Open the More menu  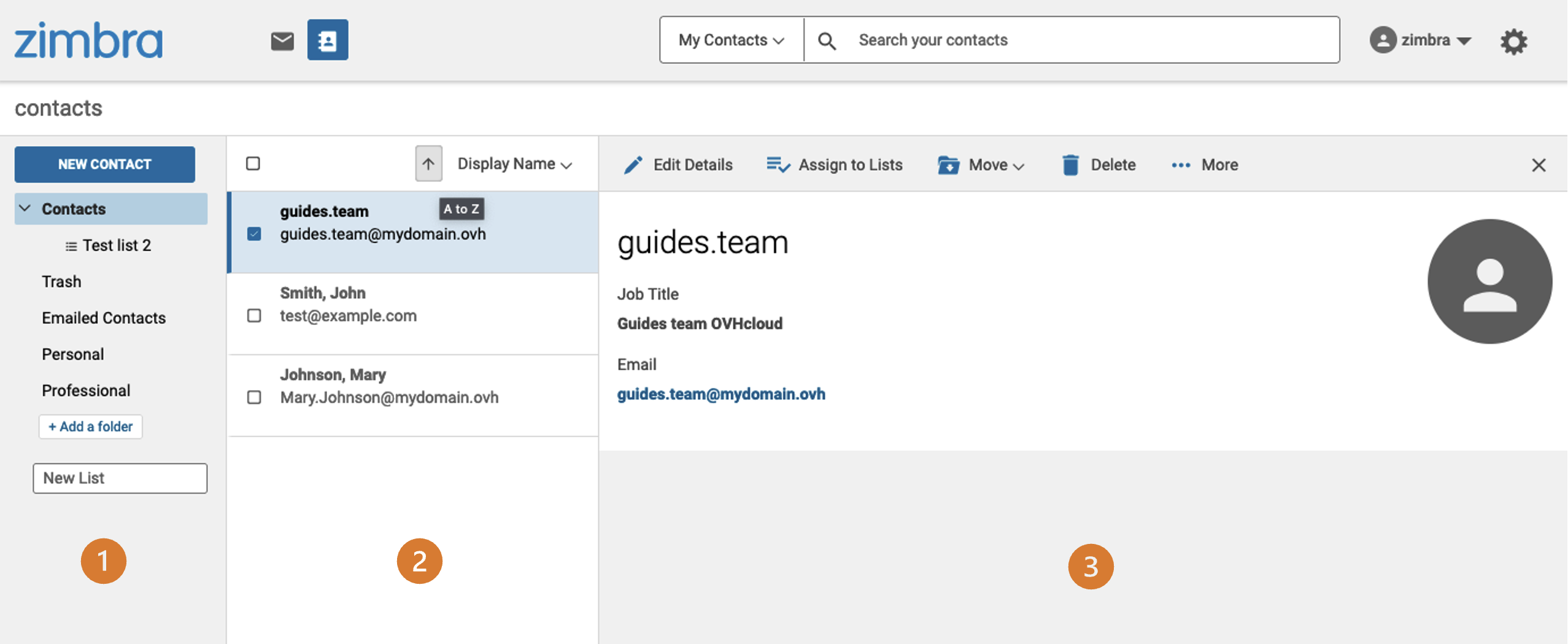(1203, 164)
